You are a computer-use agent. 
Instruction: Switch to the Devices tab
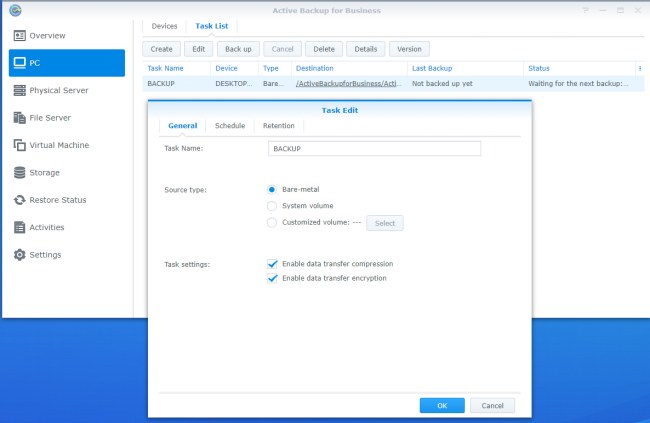pos(164,26)
